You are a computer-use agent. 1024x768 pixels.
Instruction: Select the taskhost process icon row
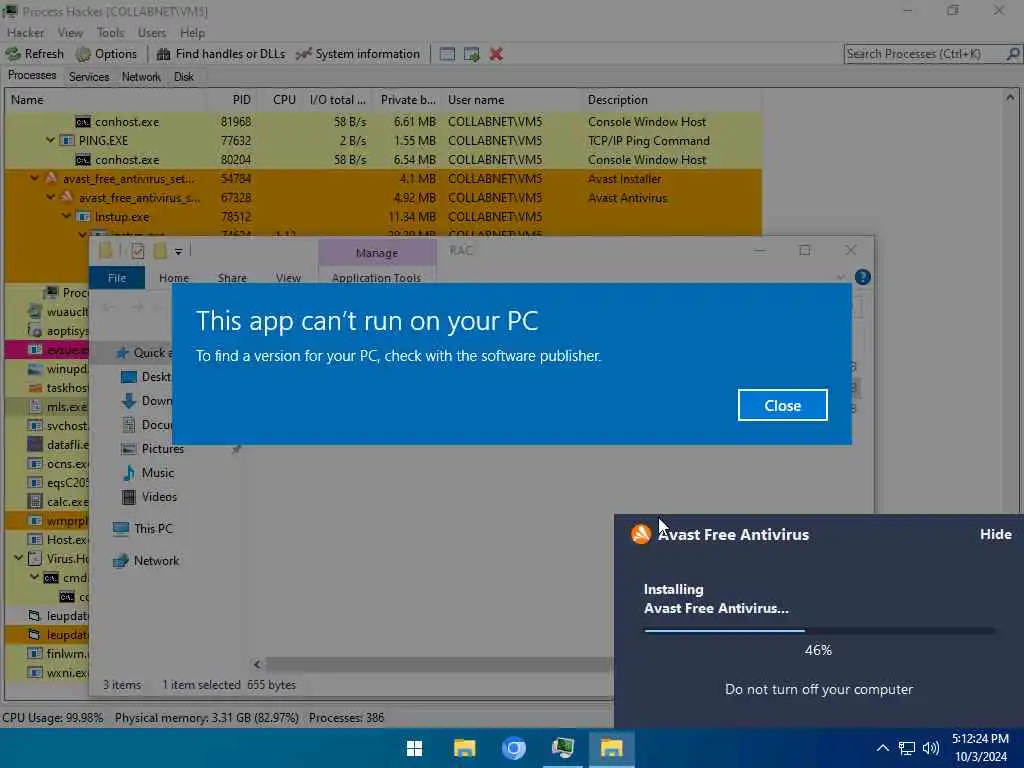(47, 387)
